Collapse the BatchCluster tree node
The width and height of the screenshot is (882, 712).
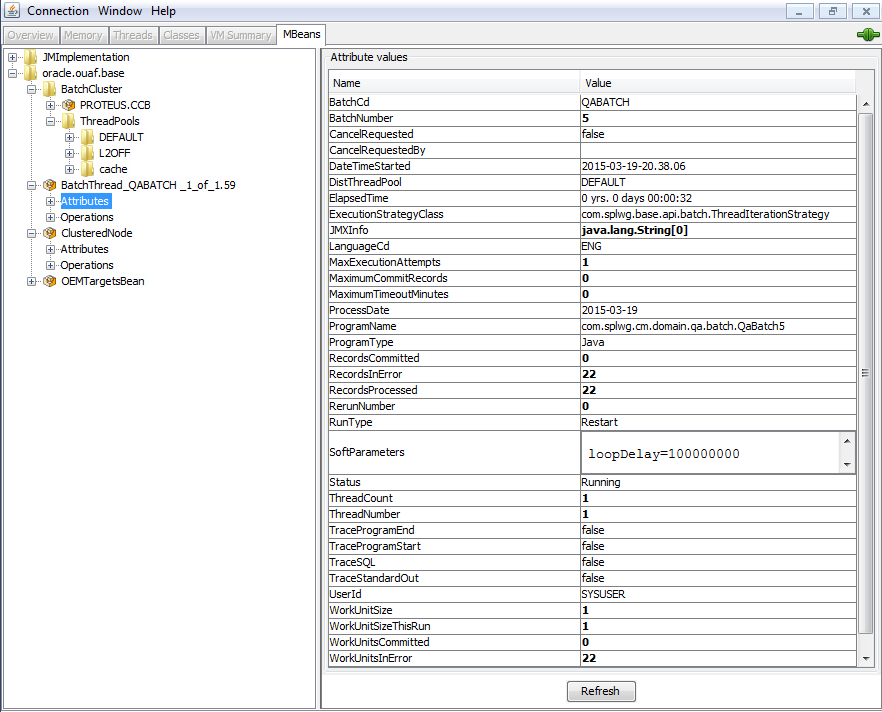point(30,89)
